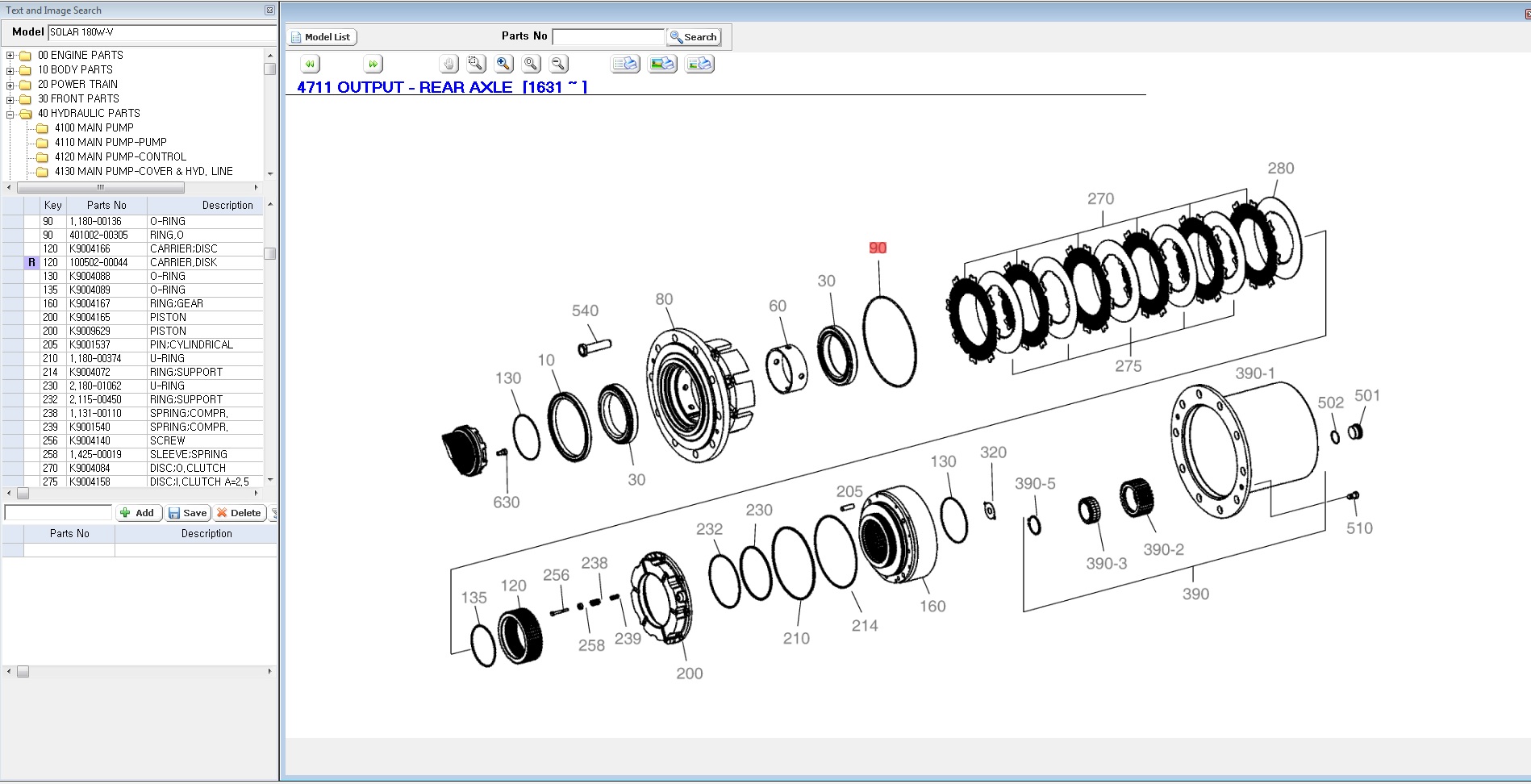
Task: Click the zoom out magnifier icon
Action: pos(558,64)
